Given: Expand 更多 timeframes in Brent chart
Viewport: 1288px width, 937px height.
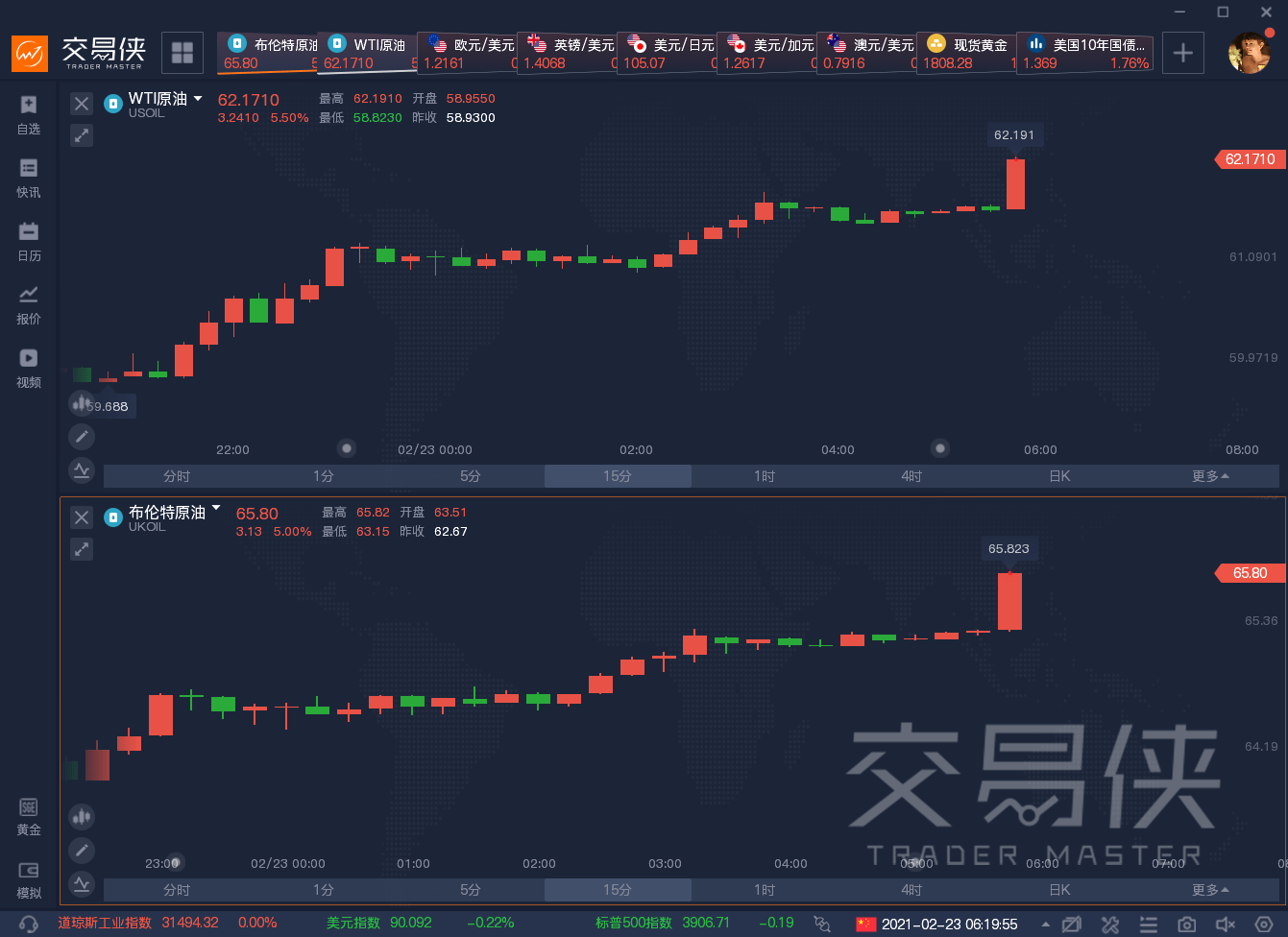Looking at the screenshot, I should click(x=1210, y=890).
